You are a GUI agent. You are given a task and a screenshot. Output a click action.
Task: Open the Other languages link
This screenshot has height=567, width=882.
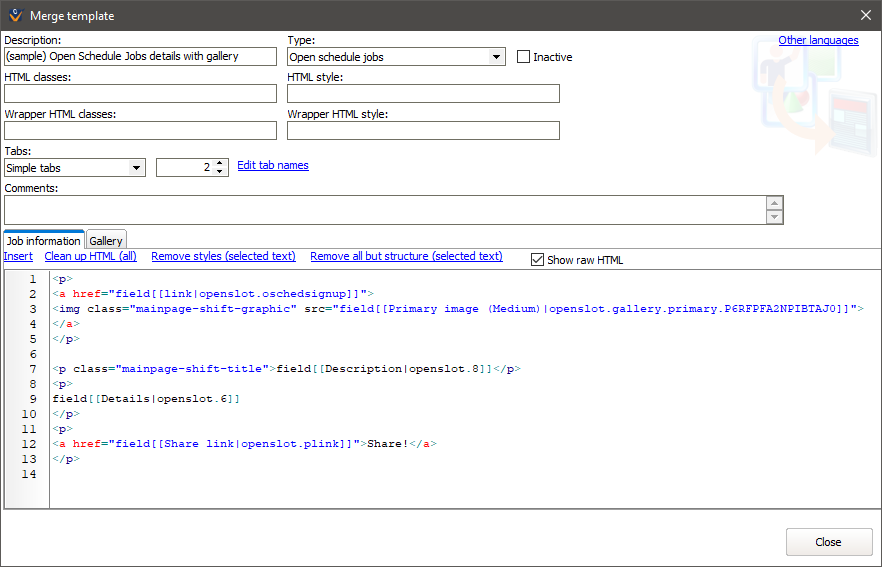pyautogui.click(x=818, y=41)
